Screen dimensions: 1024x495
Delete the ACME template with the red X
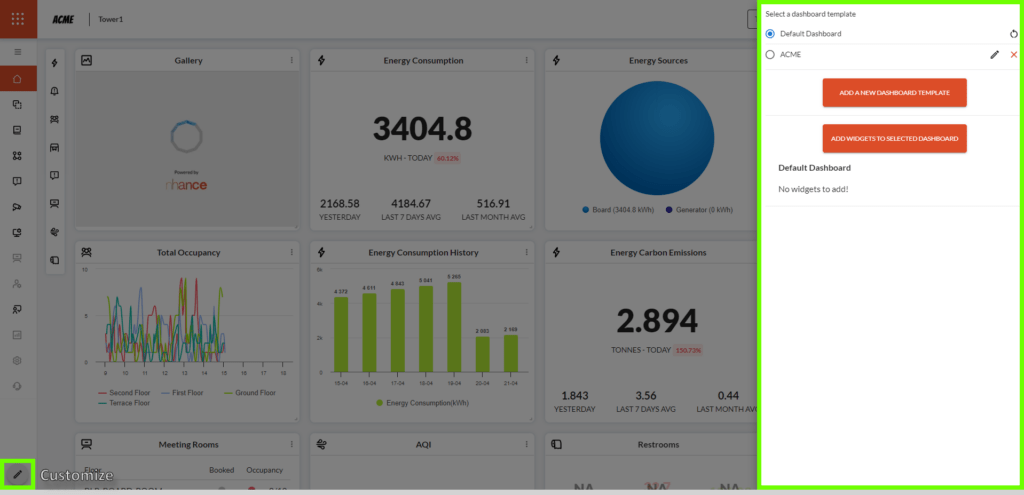(x=1013, y=54)
